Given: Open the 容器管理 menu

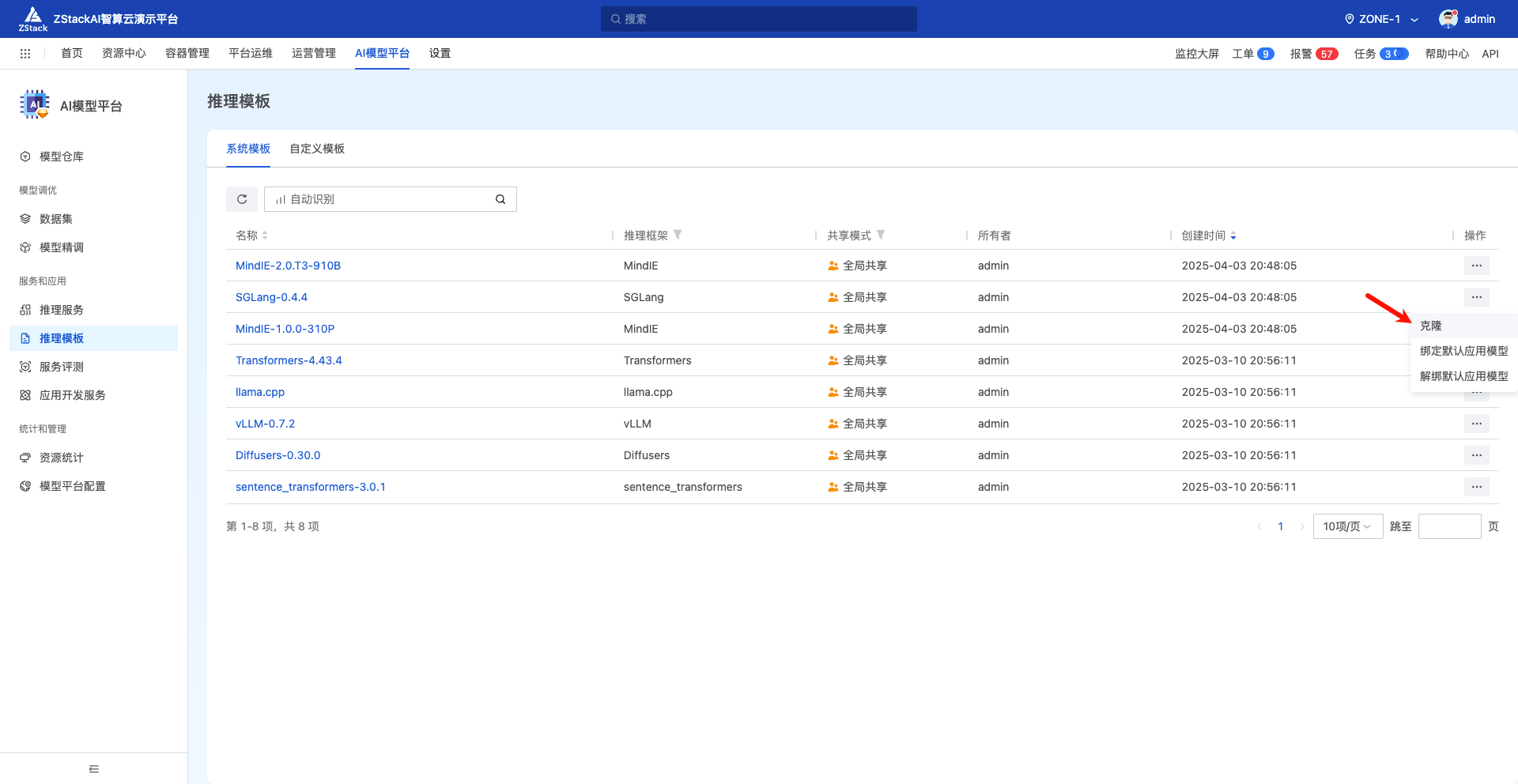Looking at the screenshot, I should coord(187,53).
